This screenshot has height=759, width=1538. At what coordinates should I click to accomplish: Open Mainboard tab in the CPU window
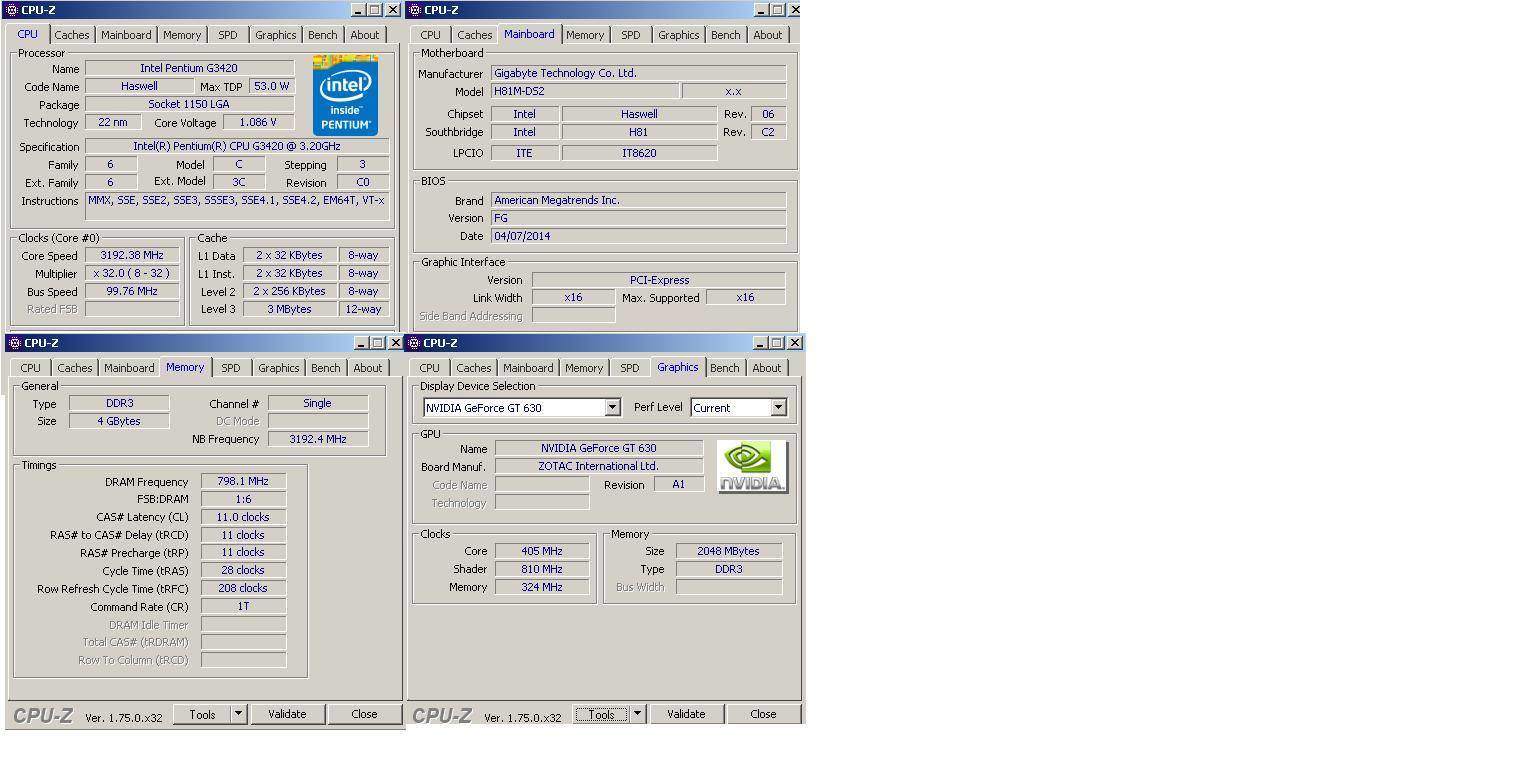(126, 35)
